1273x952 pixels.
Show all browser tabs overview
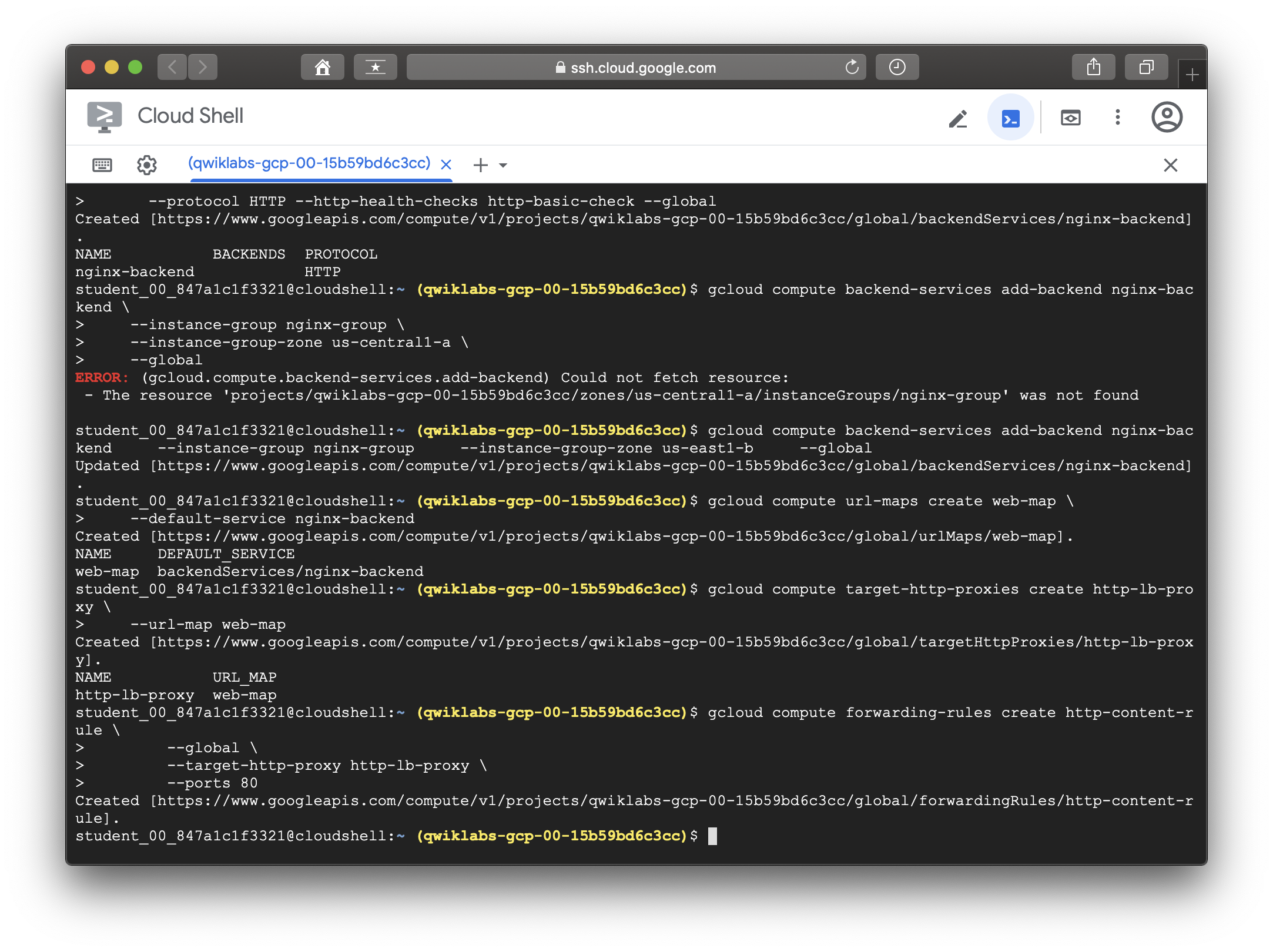tap(1145, 67)
